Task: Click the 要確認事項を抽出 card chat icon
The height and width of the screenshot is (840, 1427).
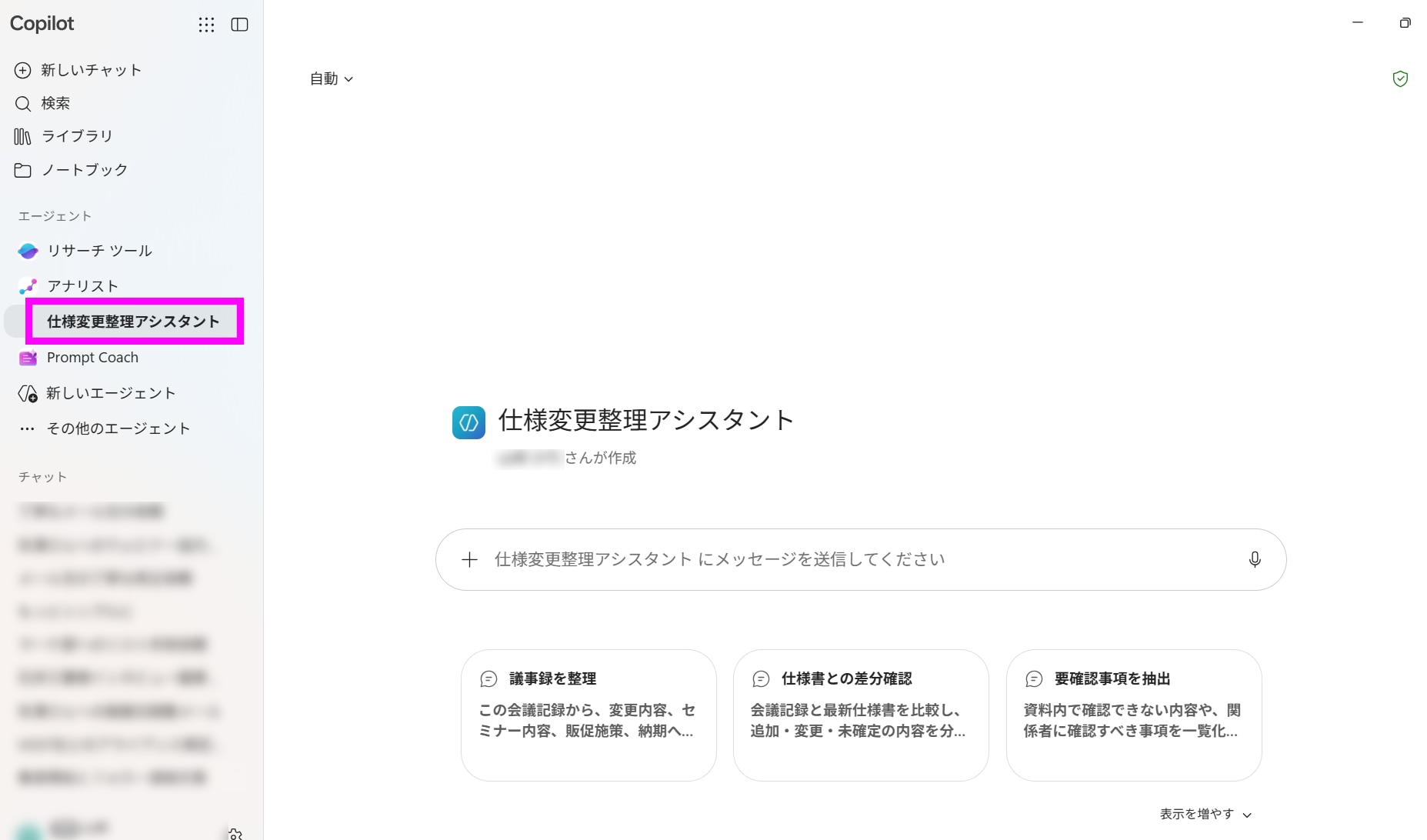Action: click(1034, 678)
